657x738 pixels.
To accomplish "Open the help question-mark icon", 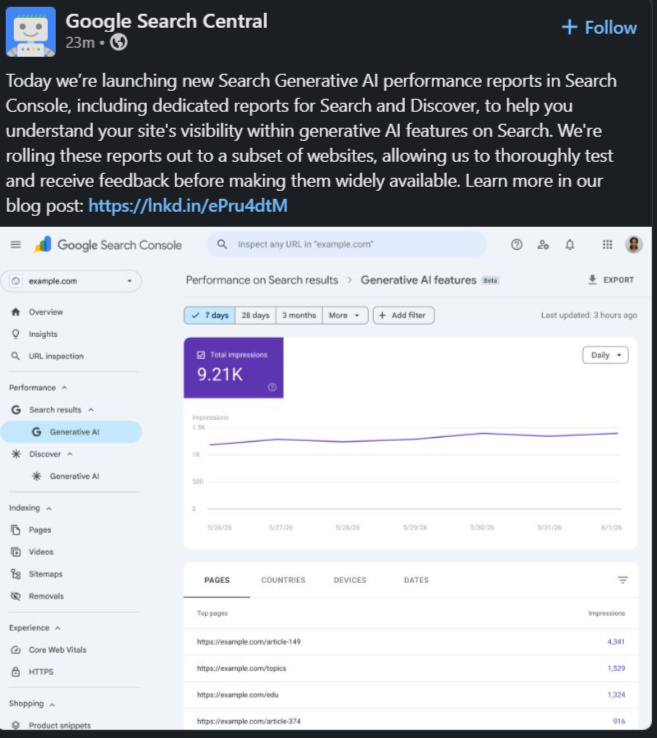I will click(x=516, y=244).
